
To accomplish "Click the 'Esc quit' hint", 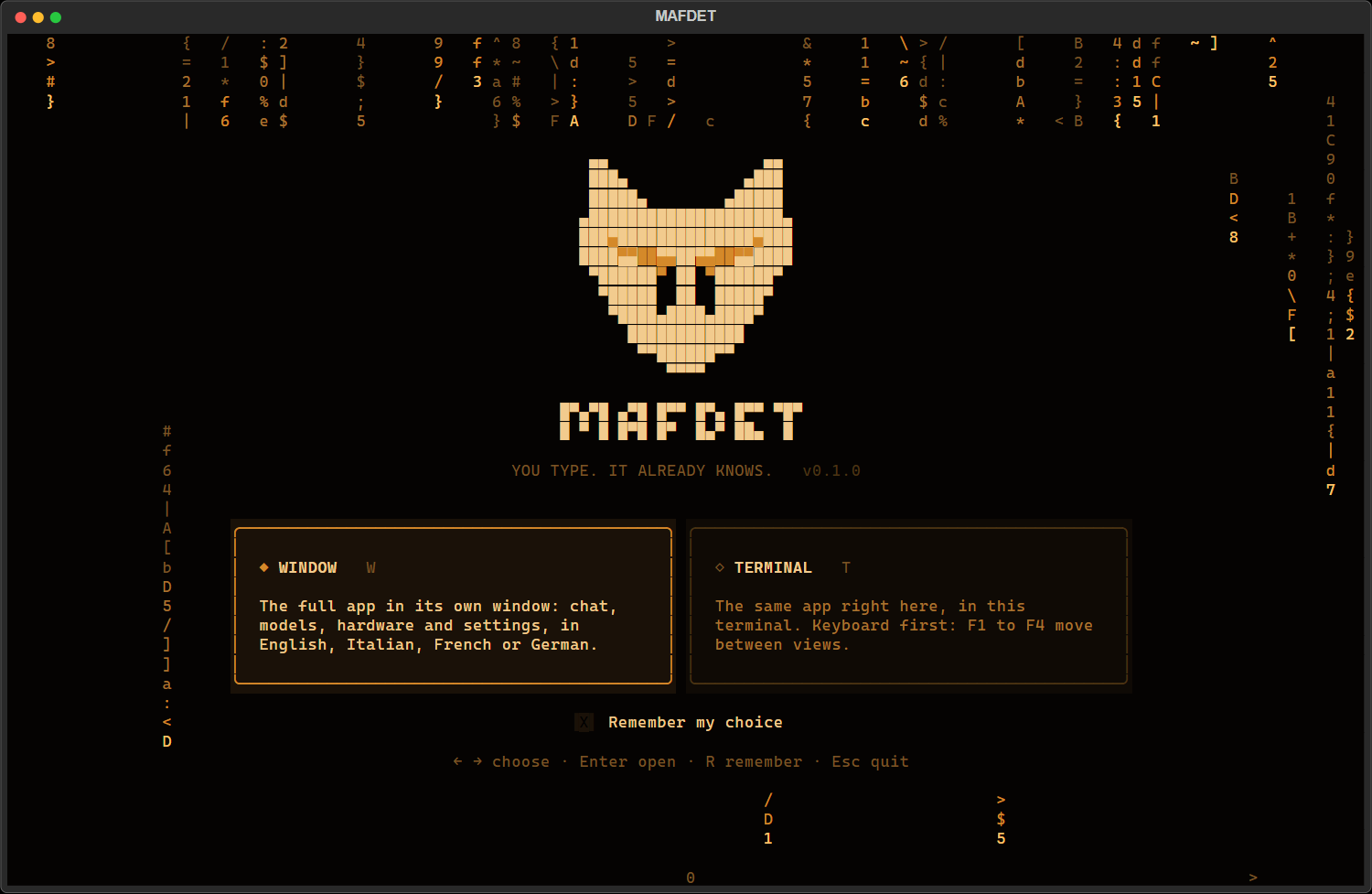I will click(870, 762).
